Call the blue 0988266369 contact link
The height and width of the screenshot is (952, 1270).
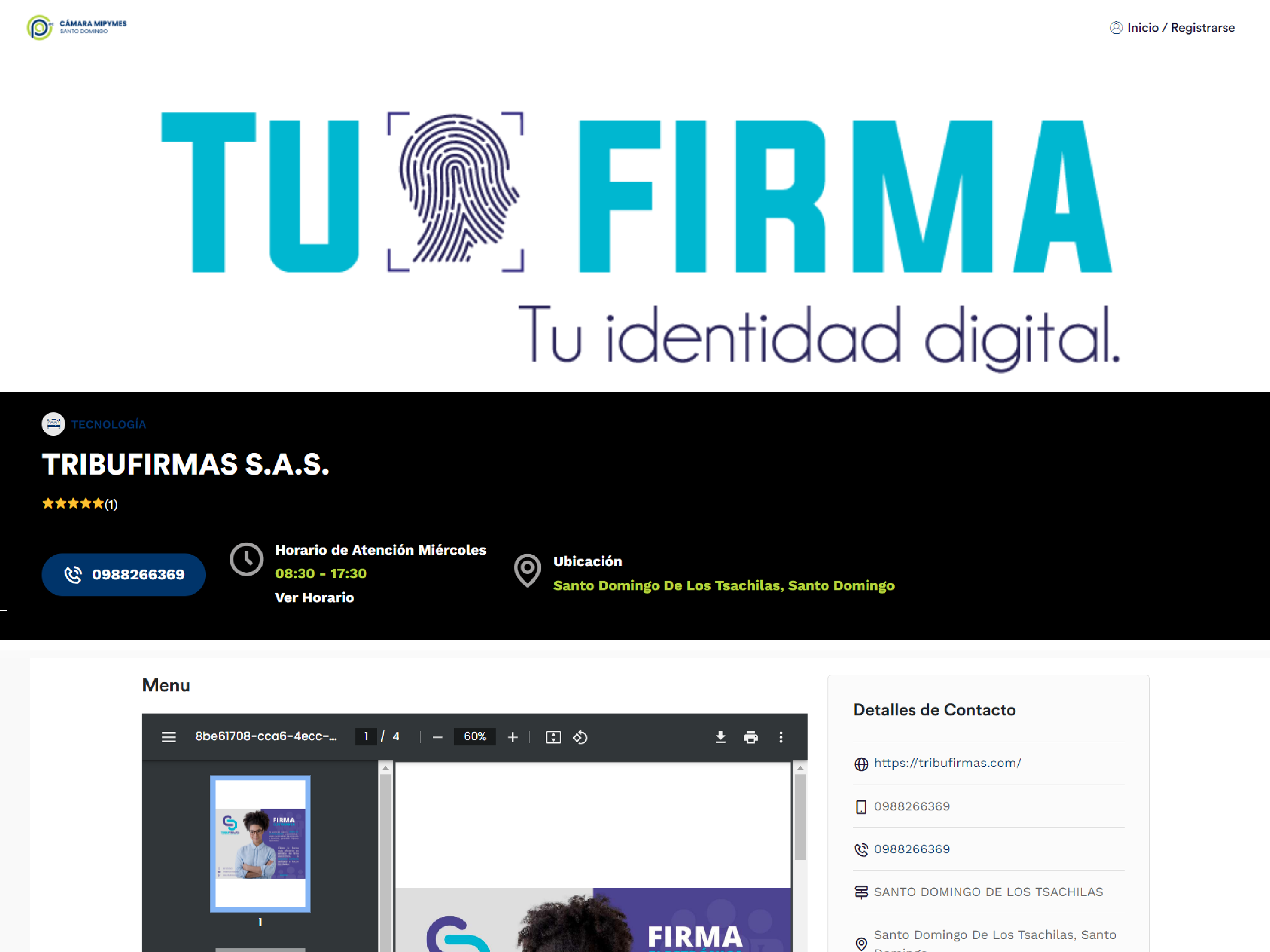coord(912,849)
